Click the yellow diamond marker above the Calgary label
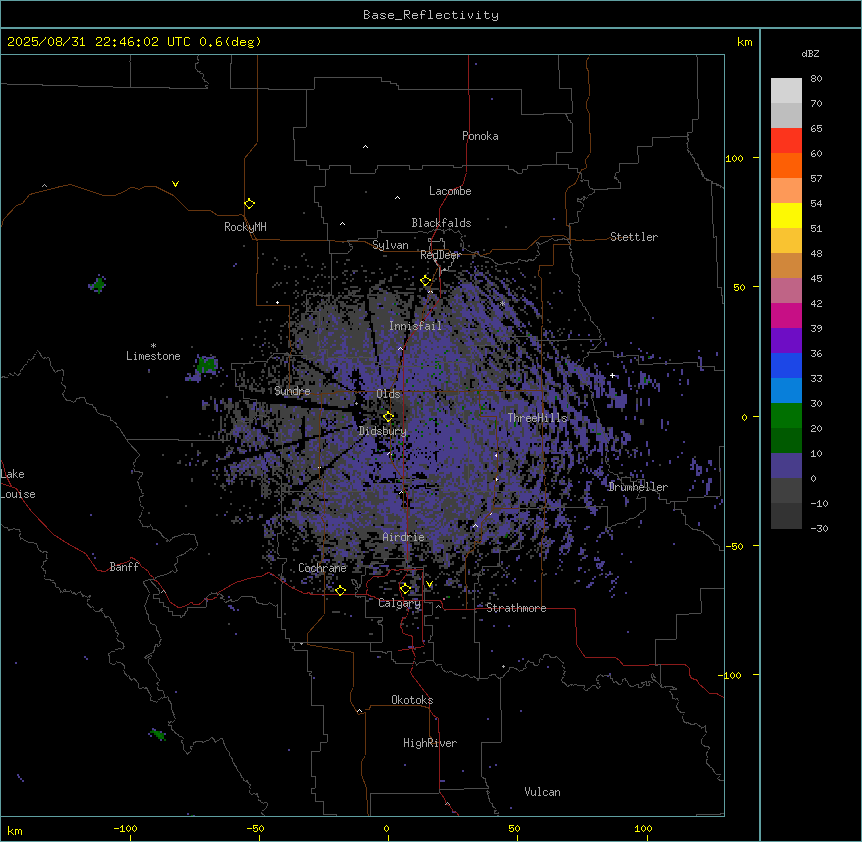Viewport: 862px width, 842px height. [x=405, y=589]
